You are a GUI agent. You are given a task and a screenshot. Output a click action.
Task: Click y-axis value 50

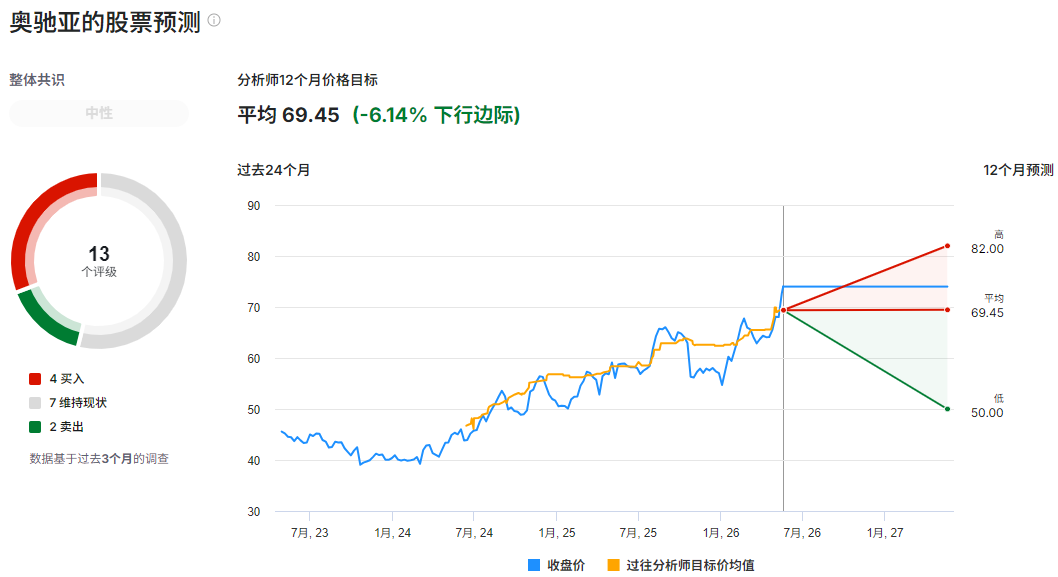click(254, 410)
